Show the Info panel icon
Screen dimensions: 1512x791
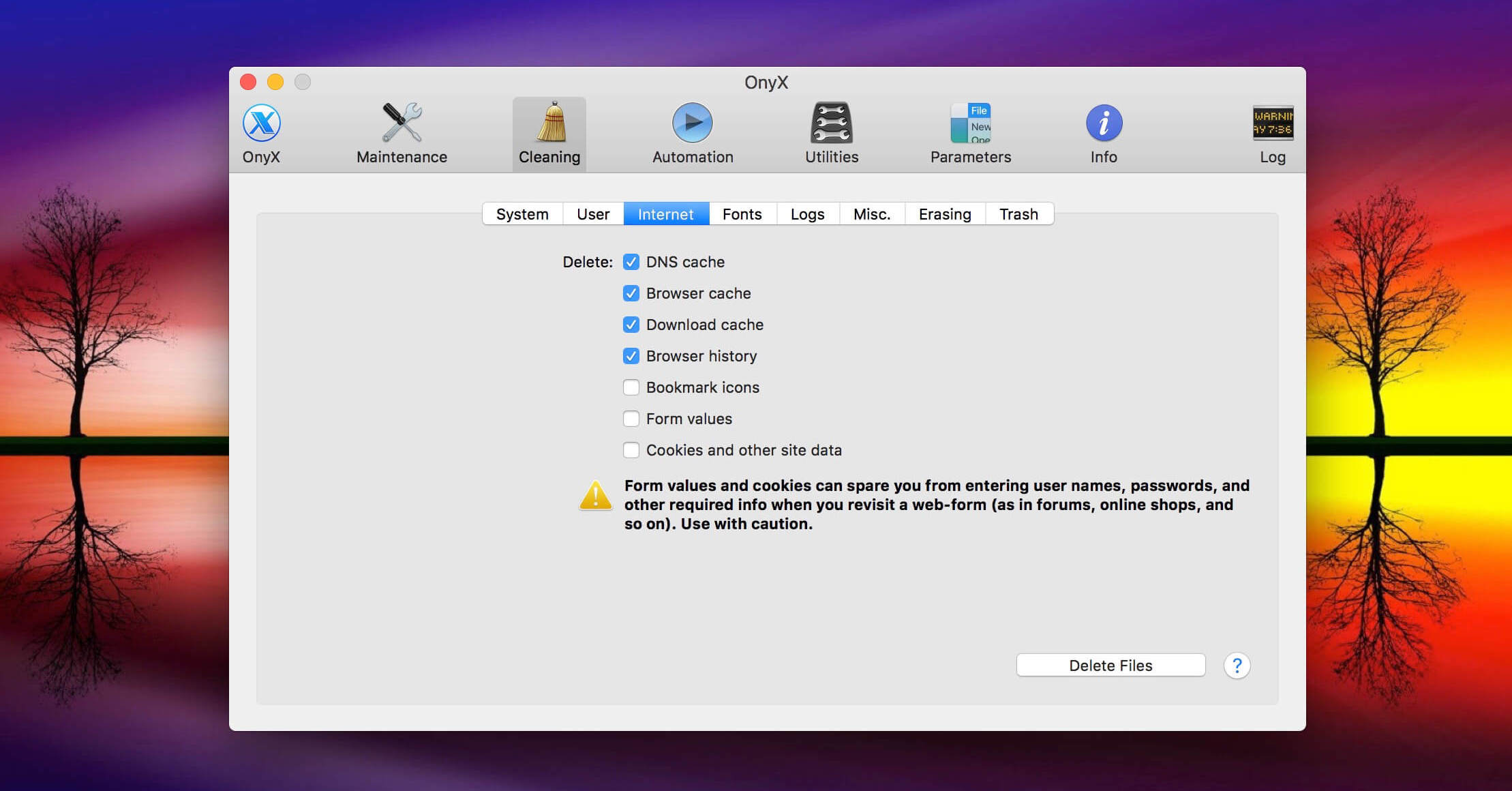tap(1104, 123)
